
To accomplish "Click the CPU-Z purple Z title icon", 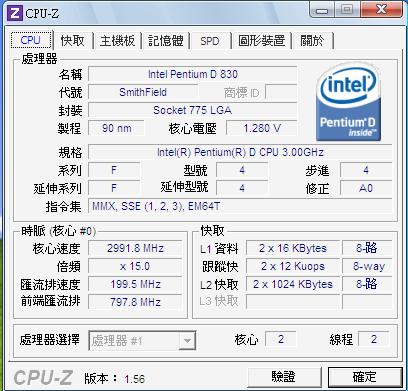I will [15, 13].
